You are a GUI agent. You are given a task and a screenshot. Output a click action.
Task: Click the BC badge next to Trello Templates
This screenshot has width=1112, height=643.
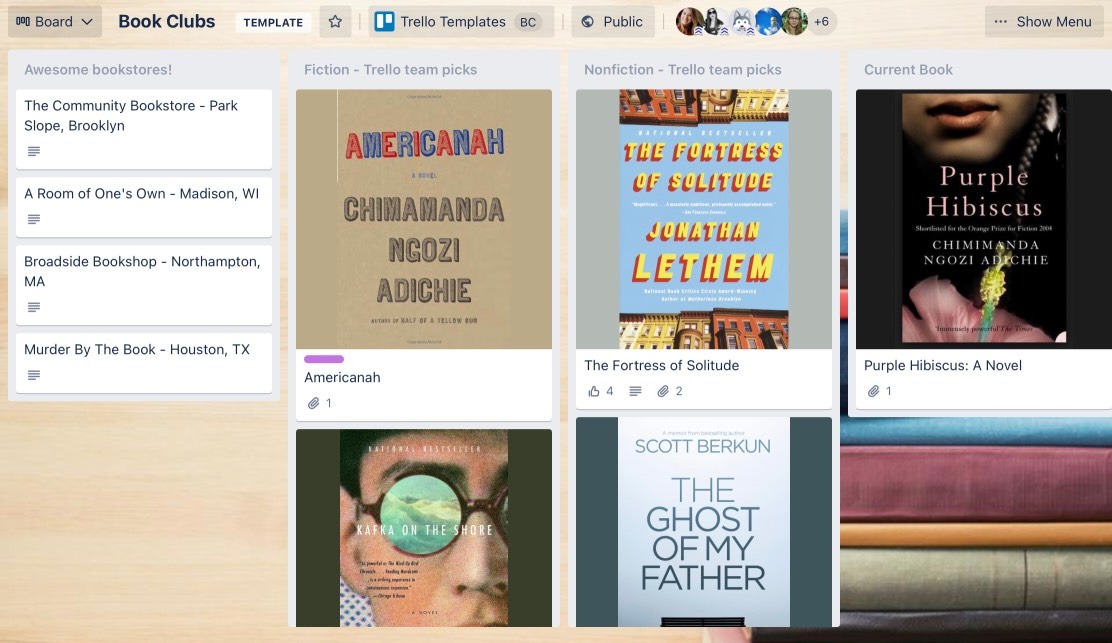(528, 22)
